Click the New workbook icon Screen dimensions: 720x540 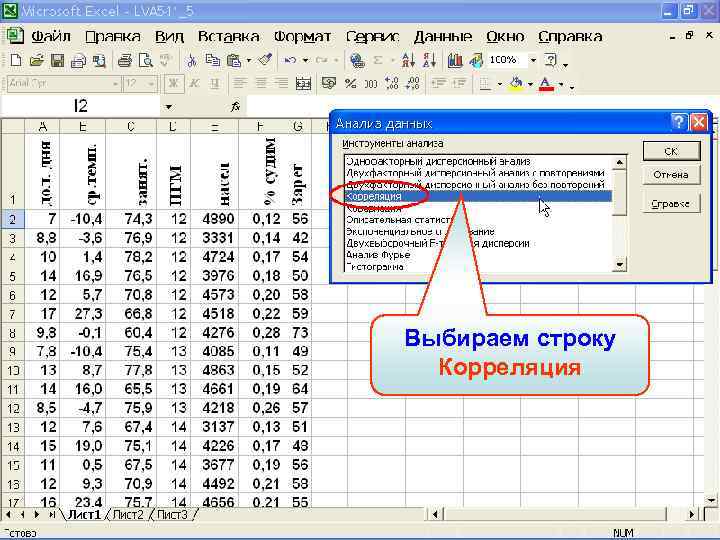tap(16, 60)
